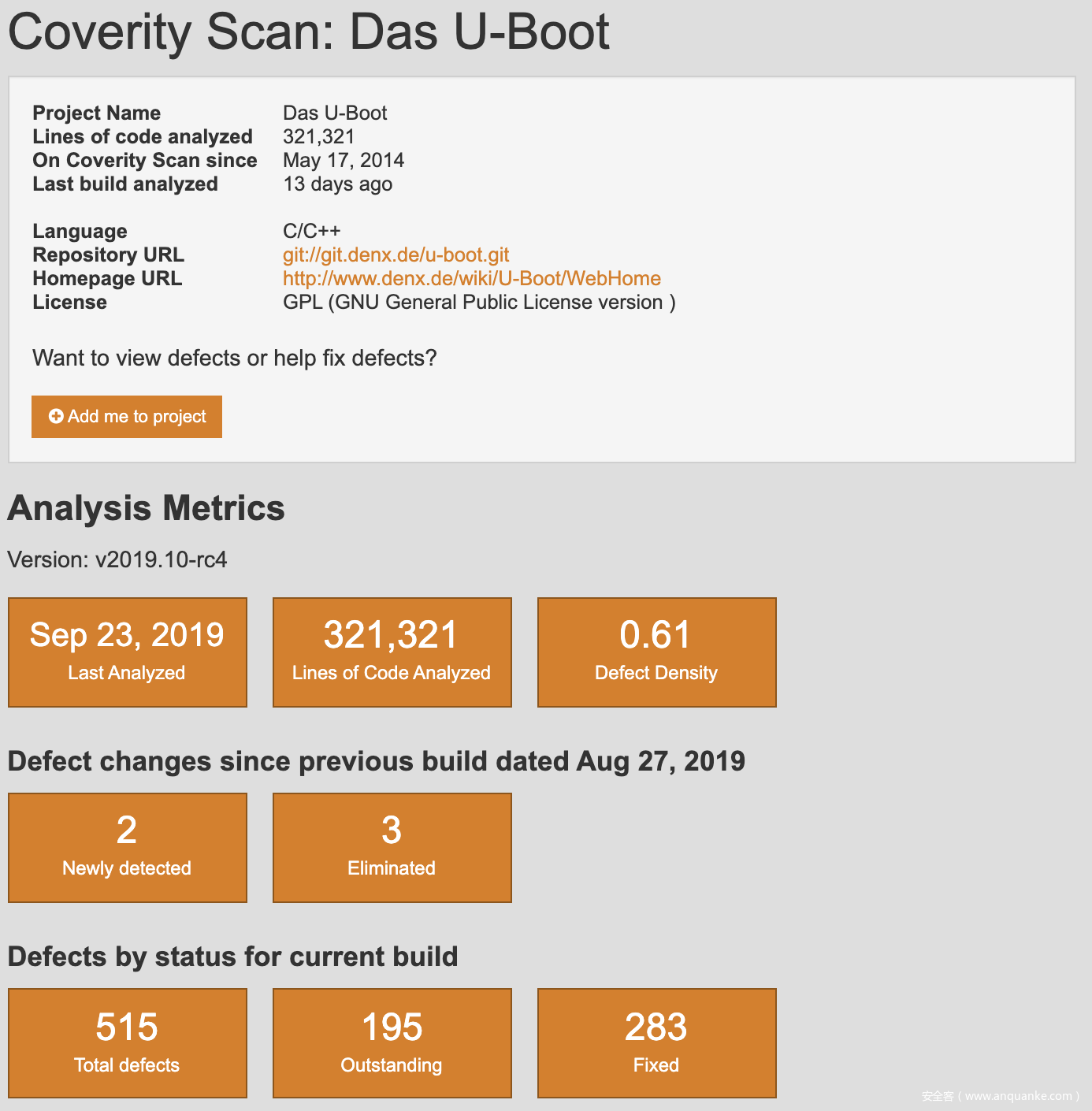Select the Analysis Metrics heading
Screen dimensions: 1092x1111
pyautogui.click(x=145, y=508)
